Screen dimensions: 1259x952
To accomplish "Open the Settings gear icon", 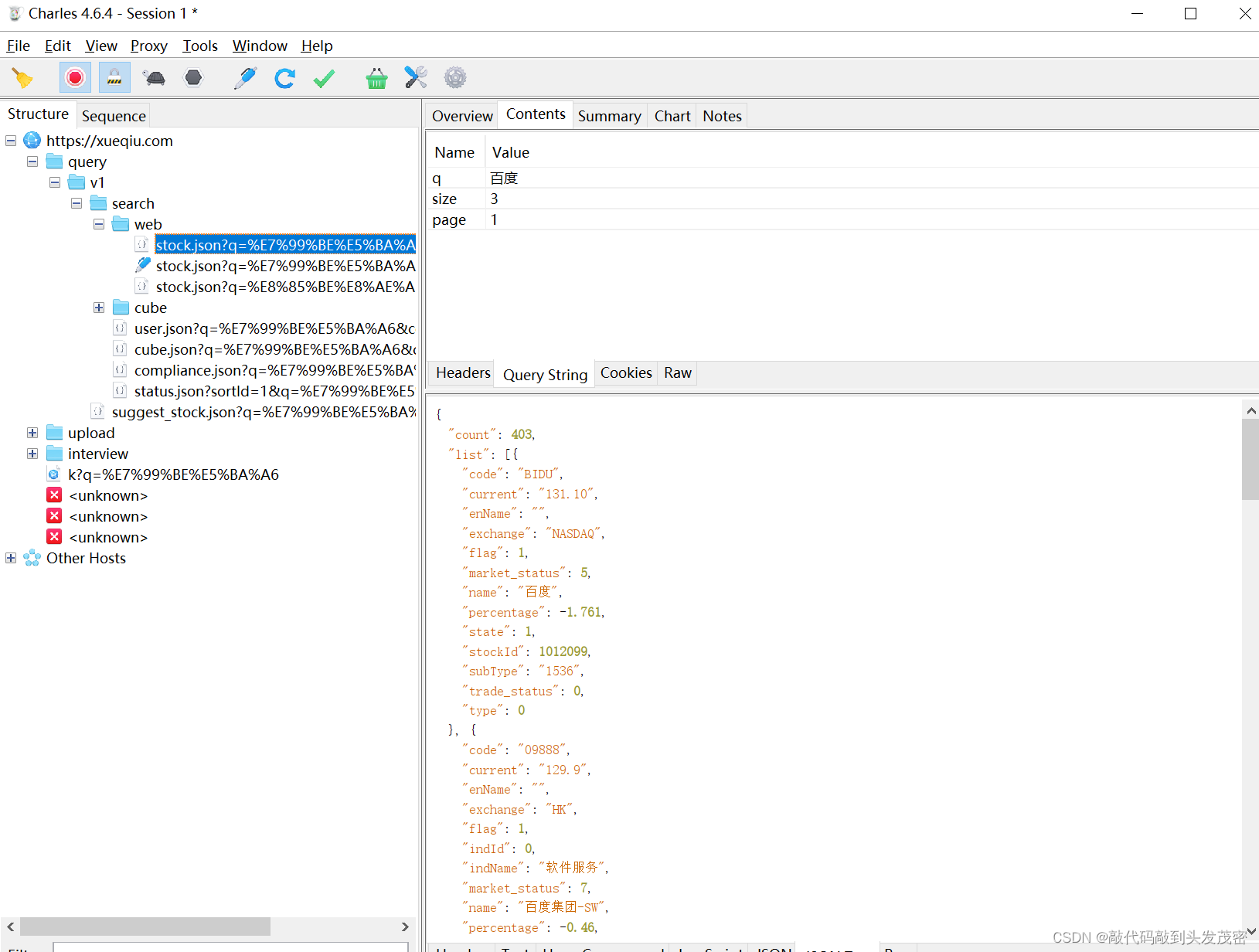I will point(455,78).
